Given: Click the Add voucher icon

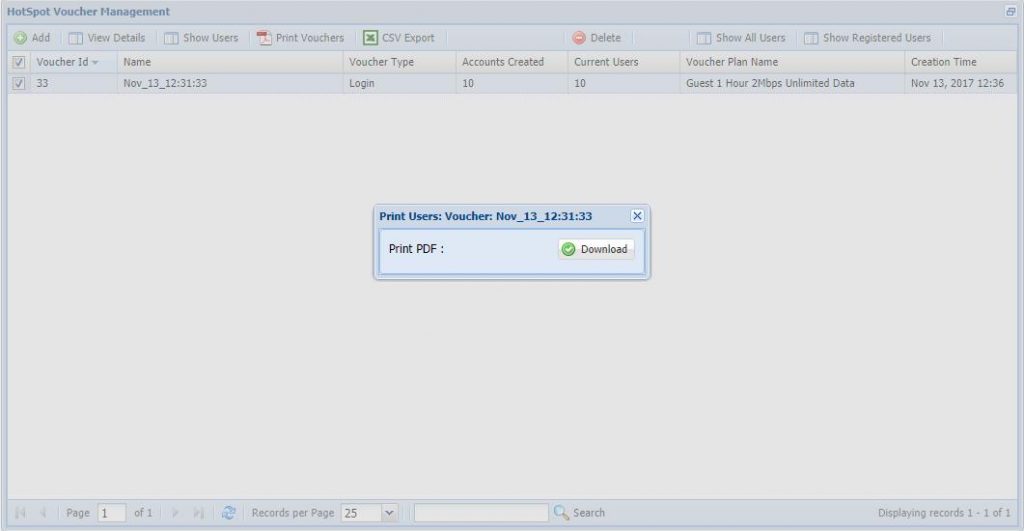Looking at the screenshot, I should pos(20,38).
